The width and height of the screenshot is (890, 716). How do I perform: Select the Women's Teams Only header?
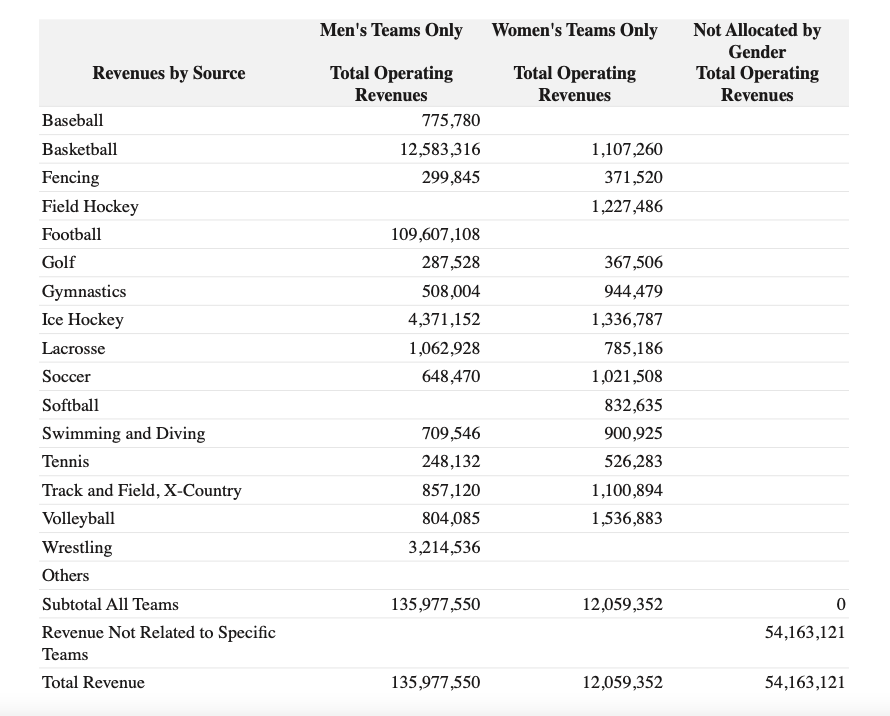[x=574, y=30]
